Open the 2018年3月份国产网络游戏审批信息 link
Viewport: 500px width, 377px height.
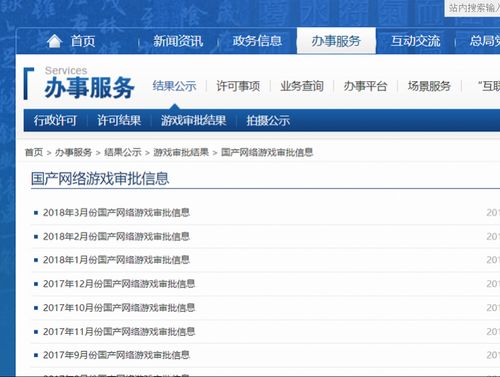[116, 213]
